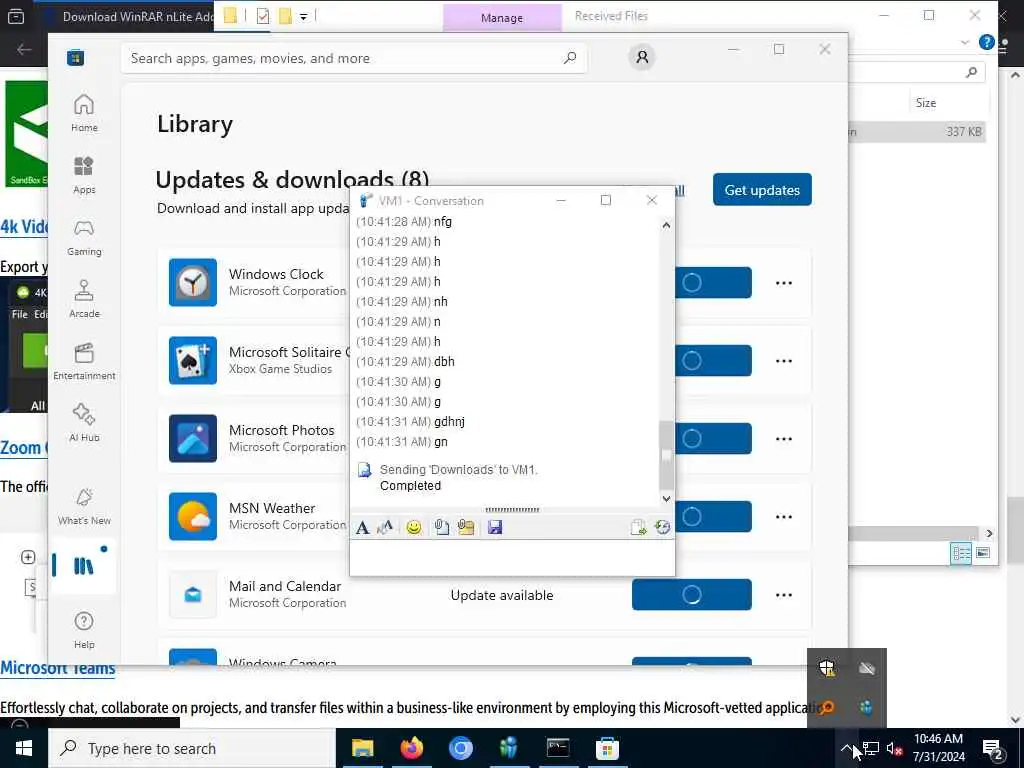This screenshot has height=768, width=1024.
Task: Open the Windows Security shield tray icon
Action: point(827,667)
